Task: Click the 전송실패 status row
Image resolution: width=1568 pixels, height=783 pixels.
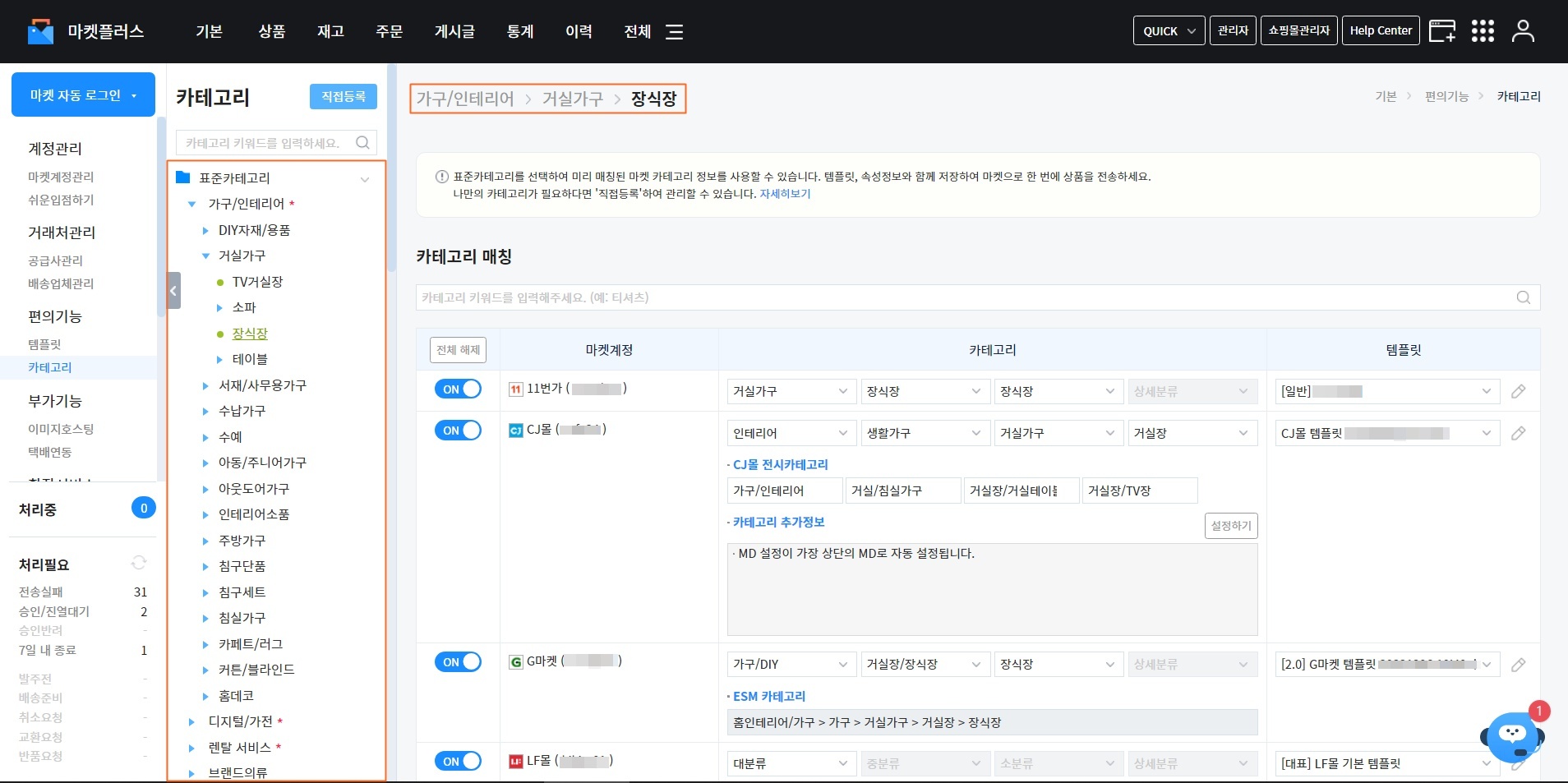Action: [82, 592]
